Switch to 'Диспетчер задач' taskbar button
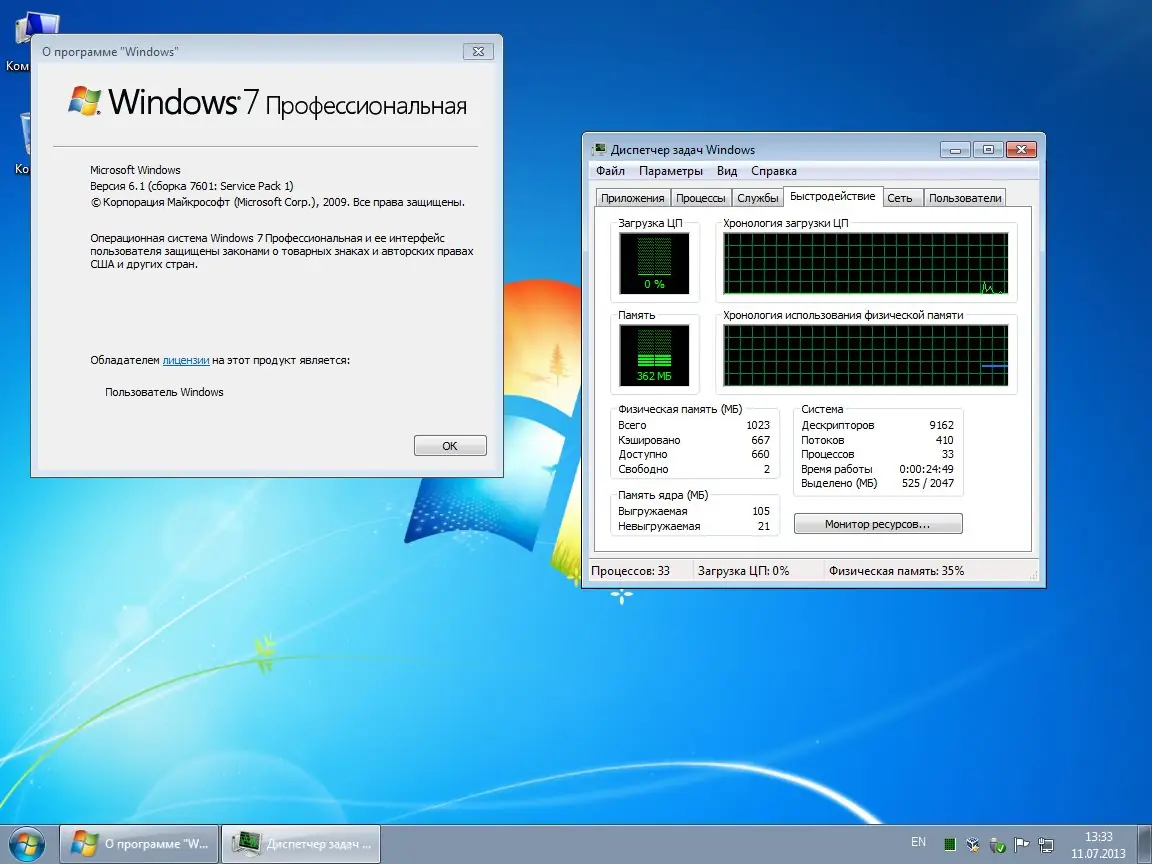The width and height of the screenshot is (1152, 864). coord(301,843)
